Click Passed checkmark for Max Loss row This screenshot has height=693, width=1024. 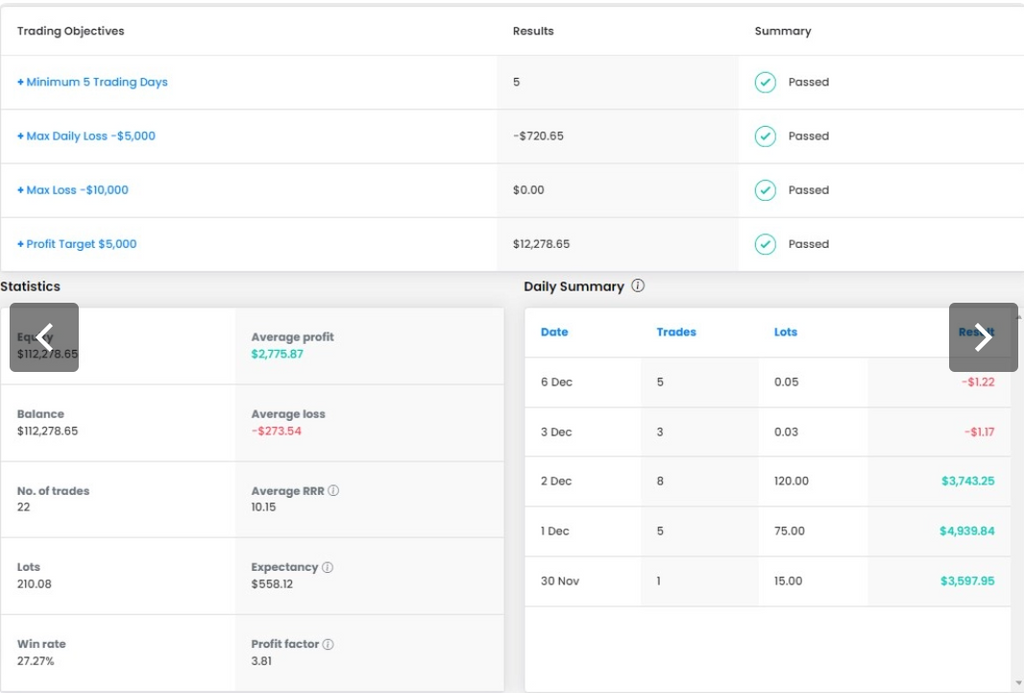765,190
